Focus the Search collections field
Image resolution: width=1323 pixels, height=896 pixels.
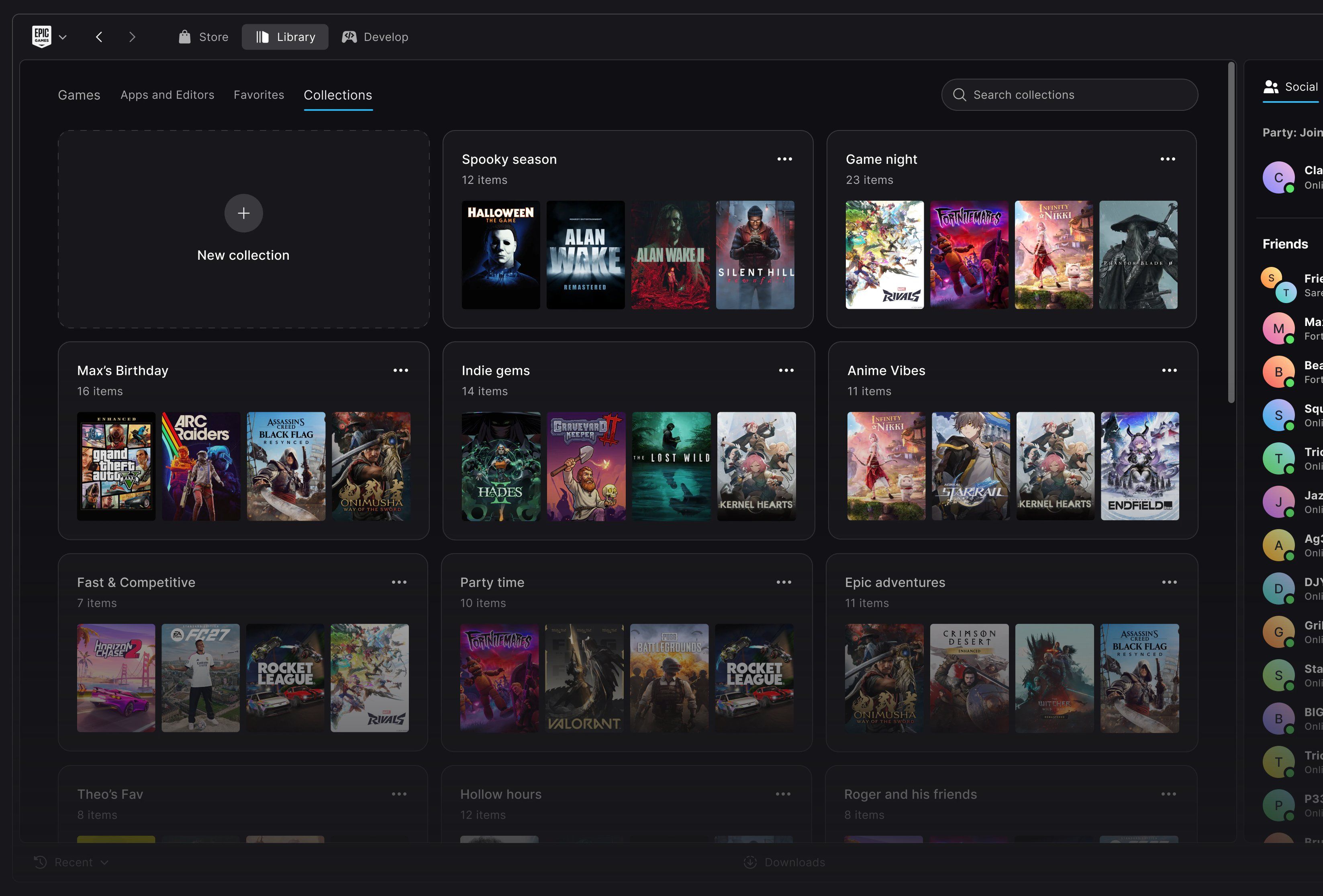pyautogui.click(x=1069, y=94)
